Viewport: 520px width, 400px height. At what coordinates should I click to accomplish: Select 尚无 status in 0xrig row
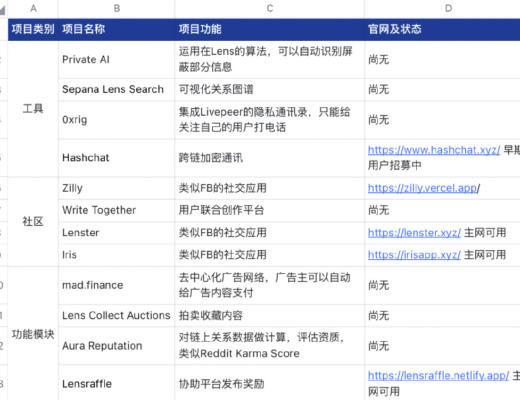click(x=442, y=120)
